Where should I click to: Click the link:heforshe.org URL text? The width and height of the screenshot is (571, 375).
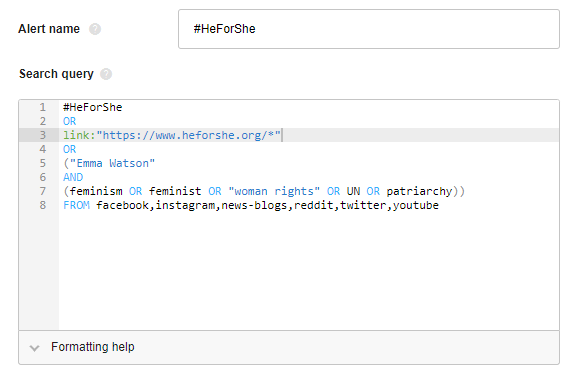[172, 135]
